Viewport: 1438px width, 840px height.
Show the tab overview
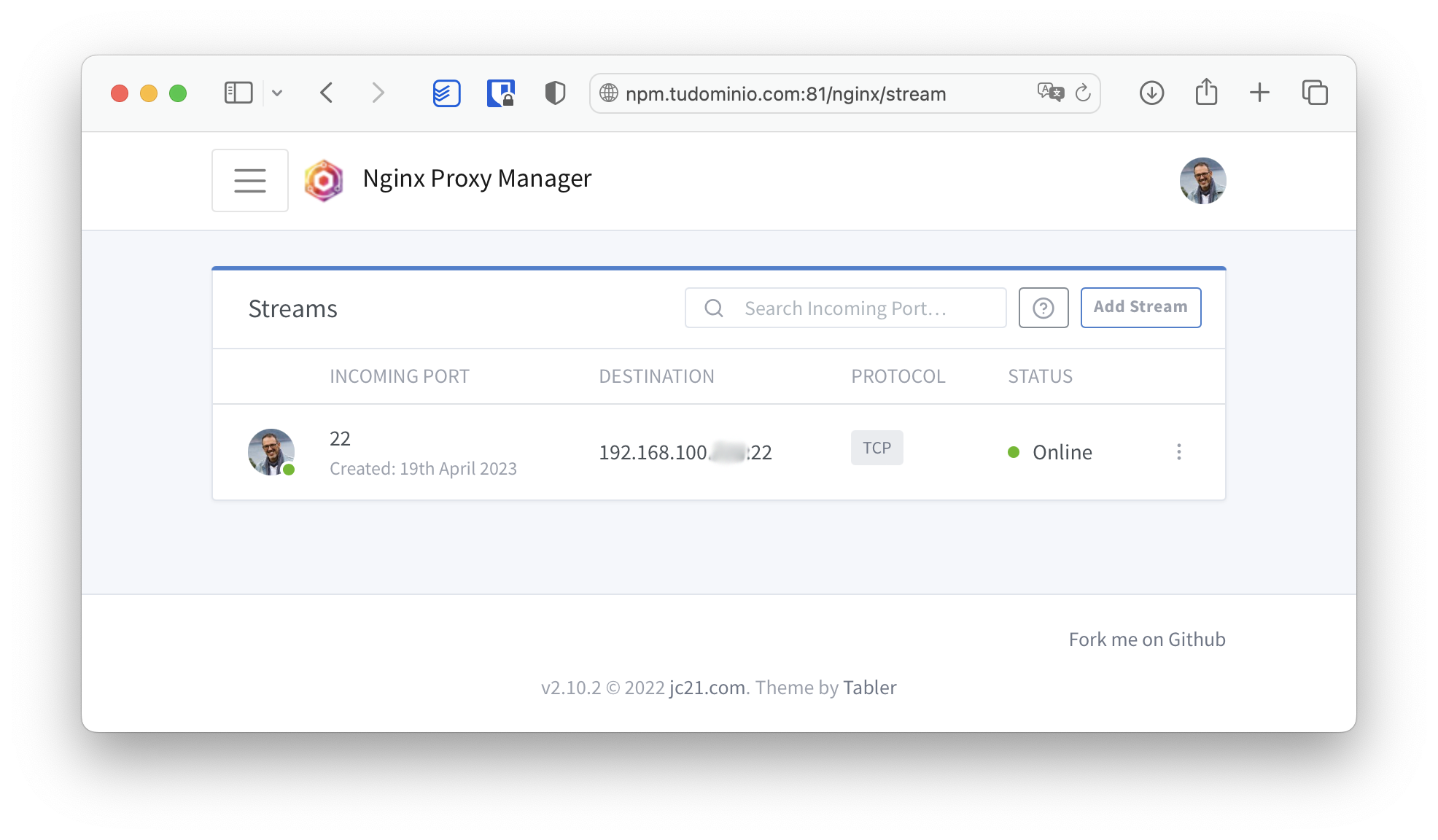pos(1315,93)
